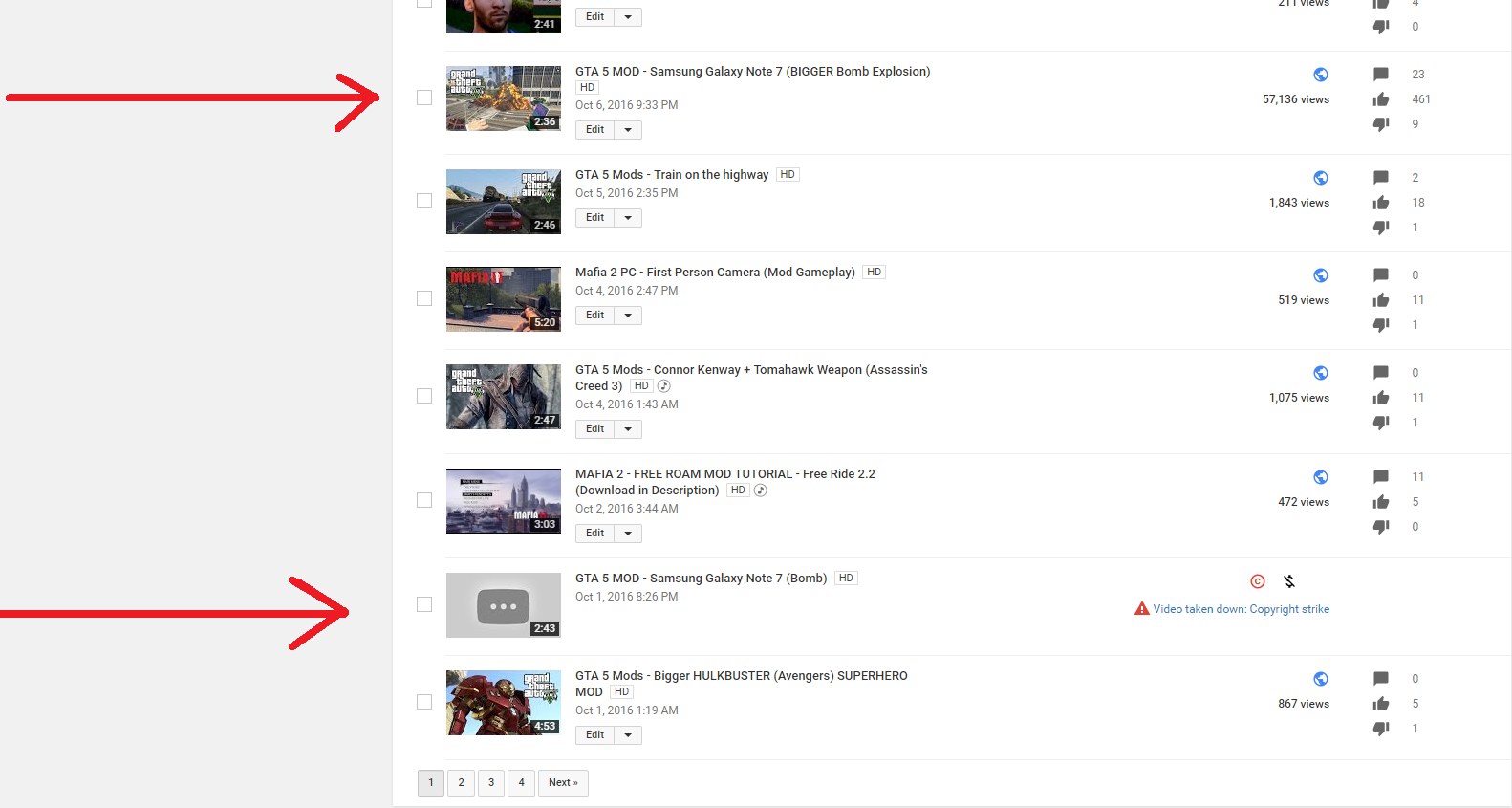
Task: Click the globe privacy icon for Connor Kenway video
Action: pos(1321,373)
